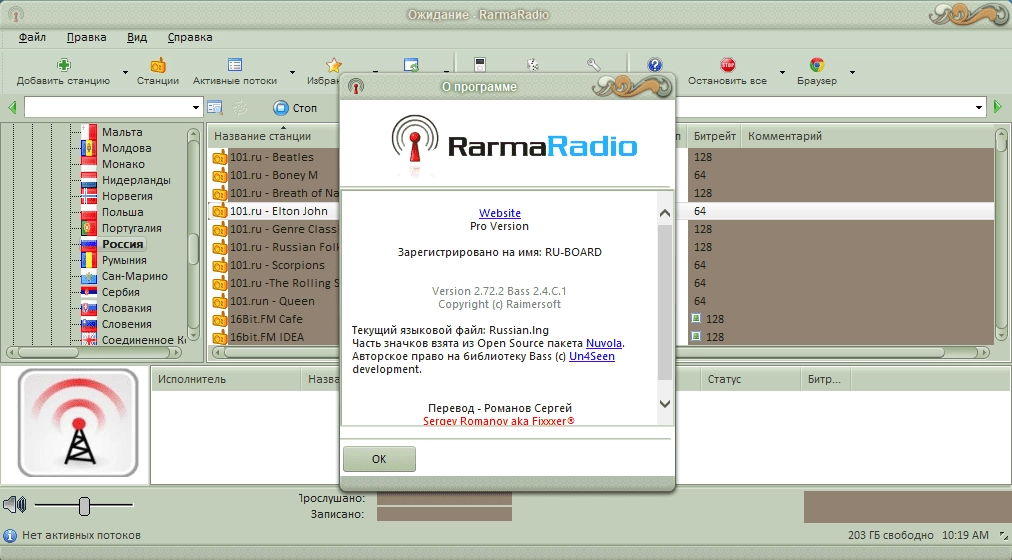This screenshot has width=1012, height=560.
Task: Expand the Добавить станцию dropdown arrow
Action: (125, 72)
